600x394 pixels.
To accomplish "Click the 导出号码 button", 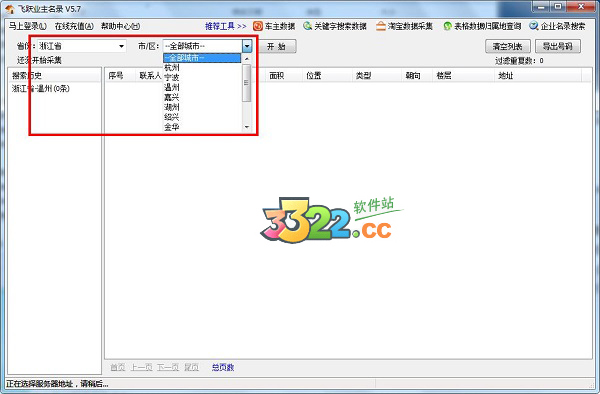I will [558, 46].
